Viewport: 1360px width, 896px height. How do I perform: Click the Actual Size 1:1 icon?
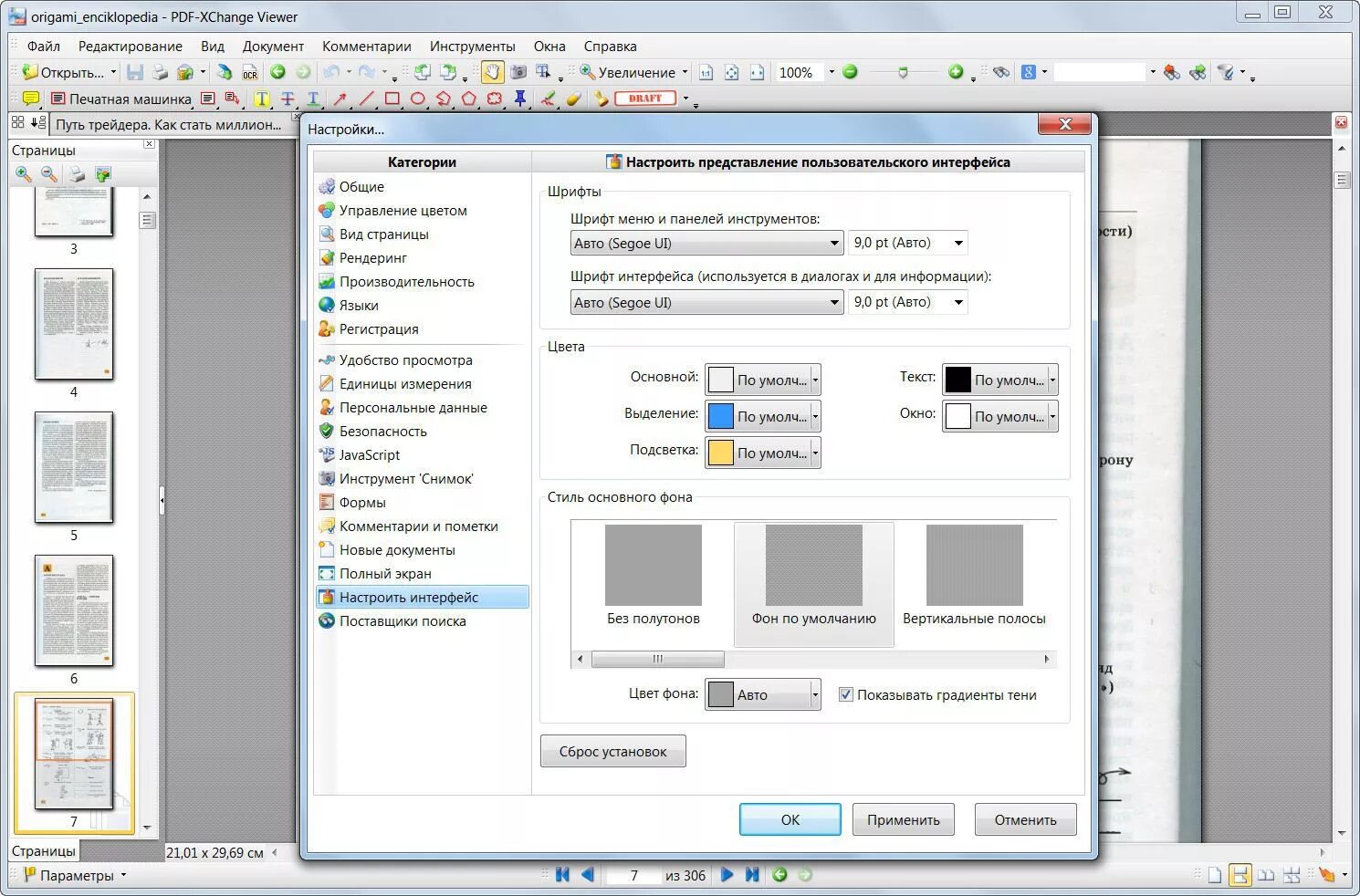point(706,72)
